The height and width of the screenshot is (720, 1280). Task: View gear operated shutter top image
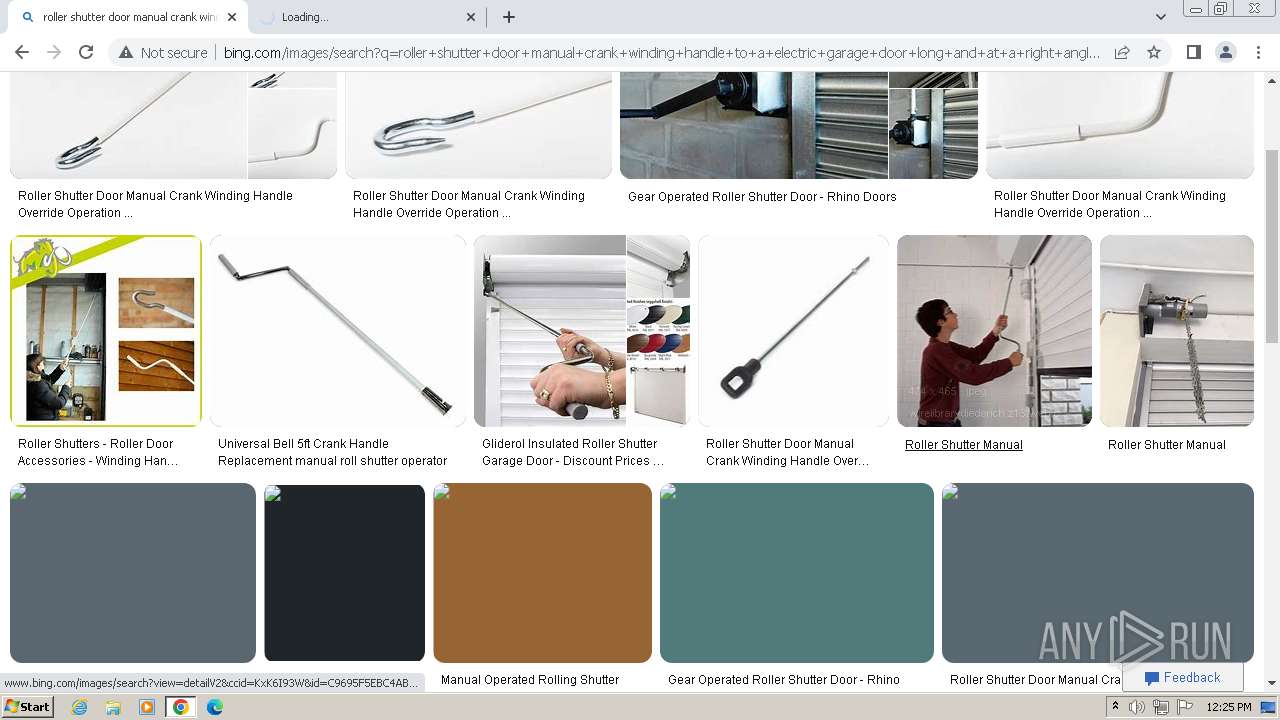[x=799, y=125]
